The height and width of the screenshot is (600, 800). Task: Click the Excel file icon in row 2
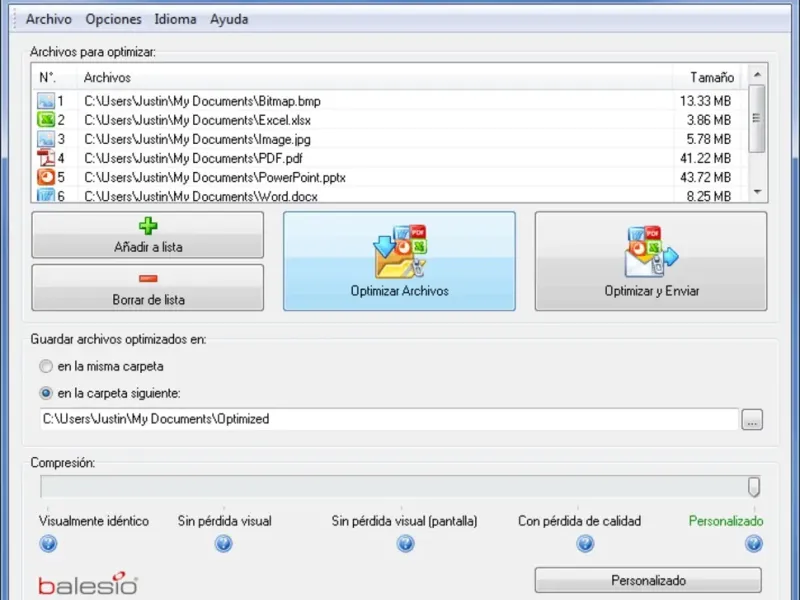[46, 119]
